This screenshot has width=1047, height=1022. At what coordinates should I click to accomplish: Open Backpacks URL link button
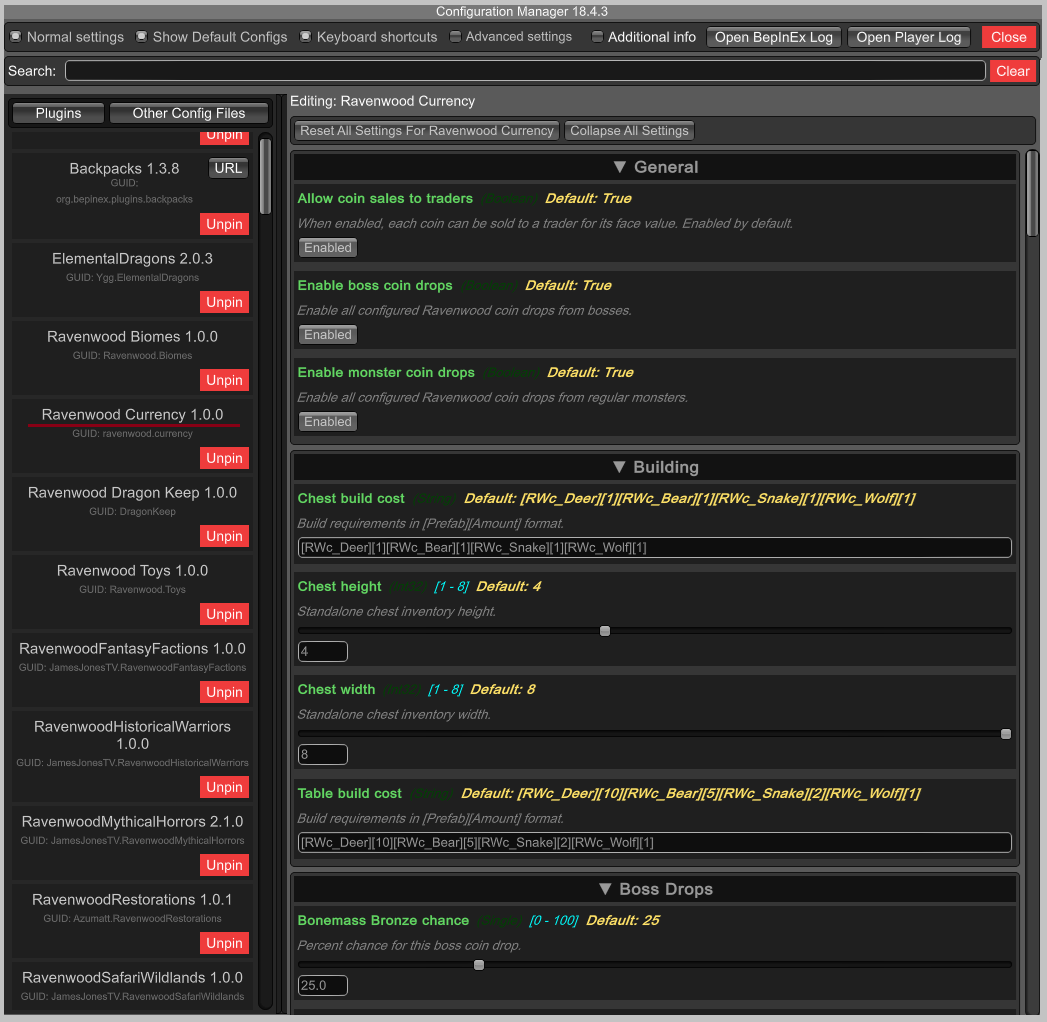(228, 168)
